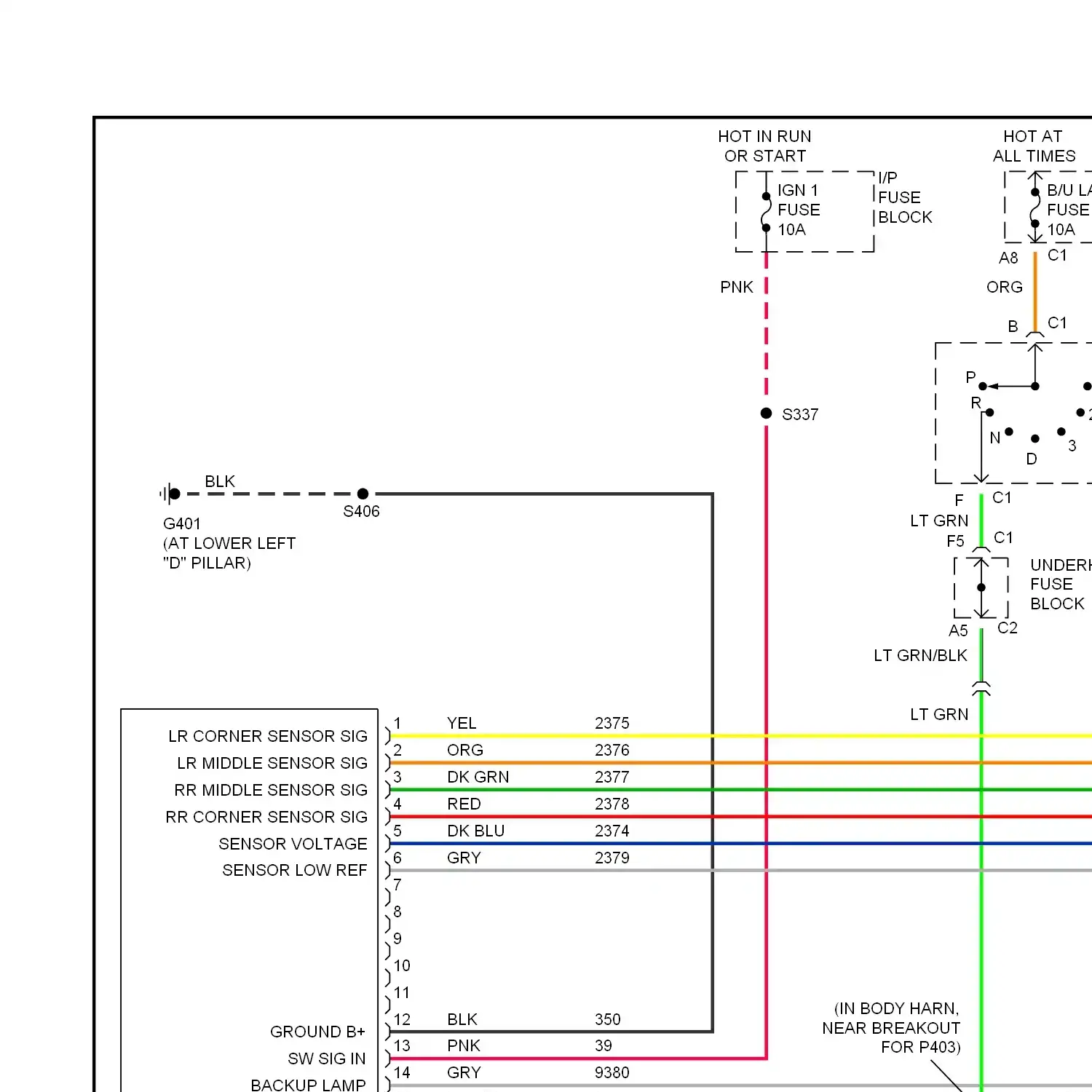
Task: Click the 'SENSOR VOLTAGE' pin label
Action: 293,844
